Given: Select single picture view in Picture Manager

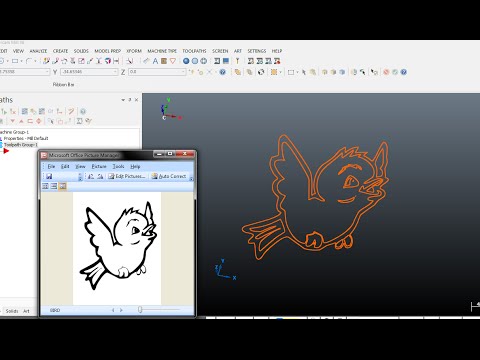Looking at the screenshot, I should (x=62, y=186).
